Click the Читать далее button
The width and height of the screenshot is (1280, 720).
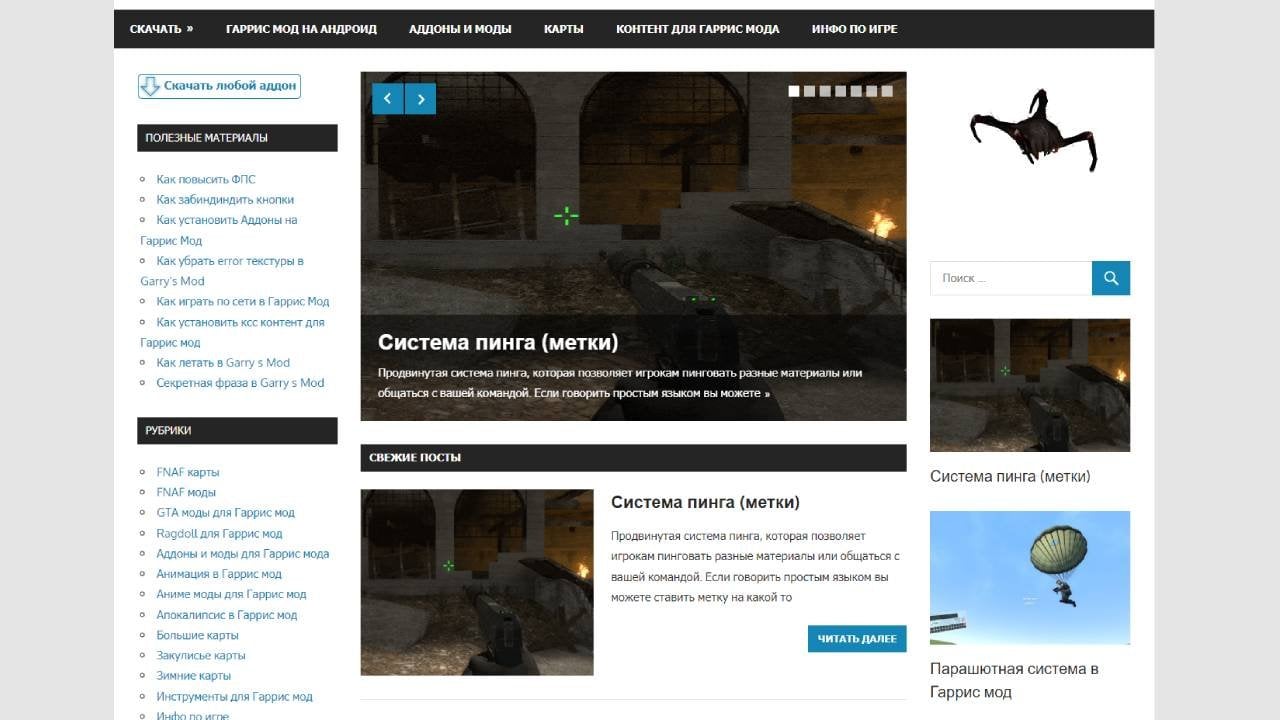[x=857, y=639]
